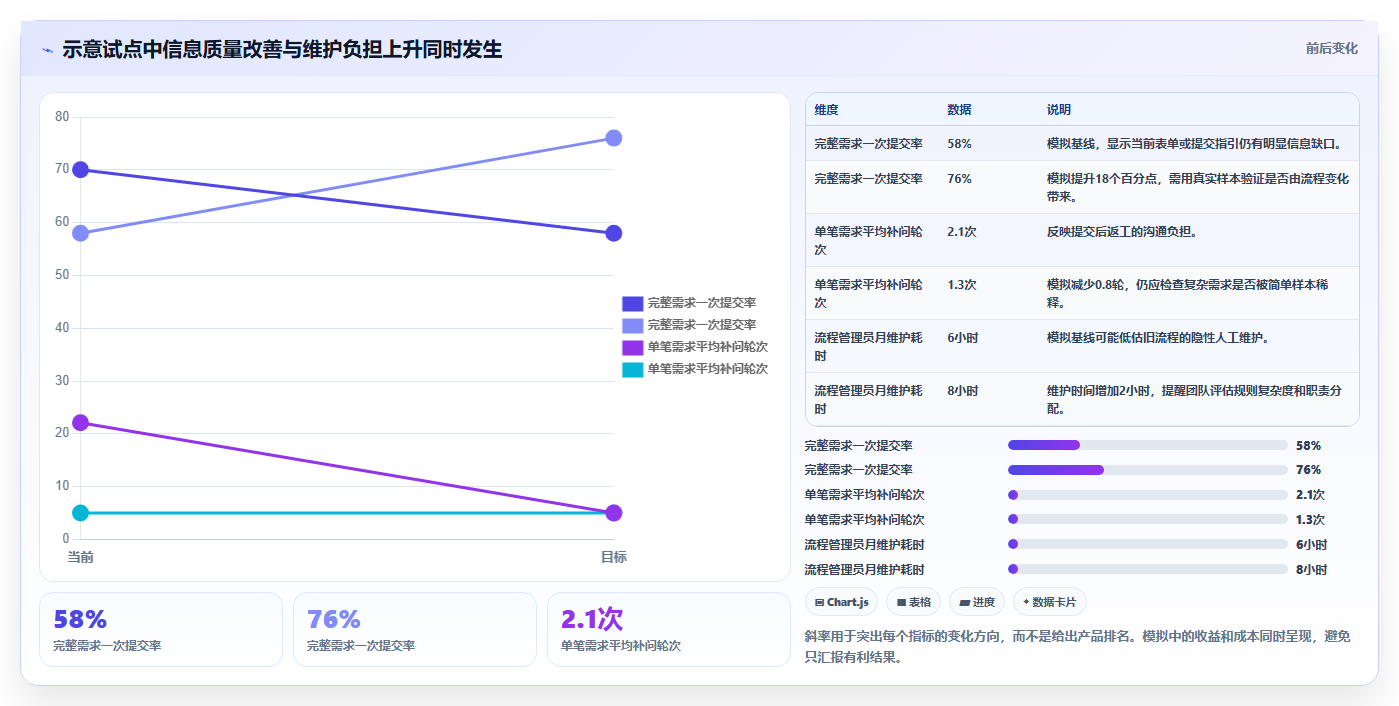Click the progress bar labeled 76%
The image size is (1399, 706).
pyautogui.click(x=1148, y=470)
